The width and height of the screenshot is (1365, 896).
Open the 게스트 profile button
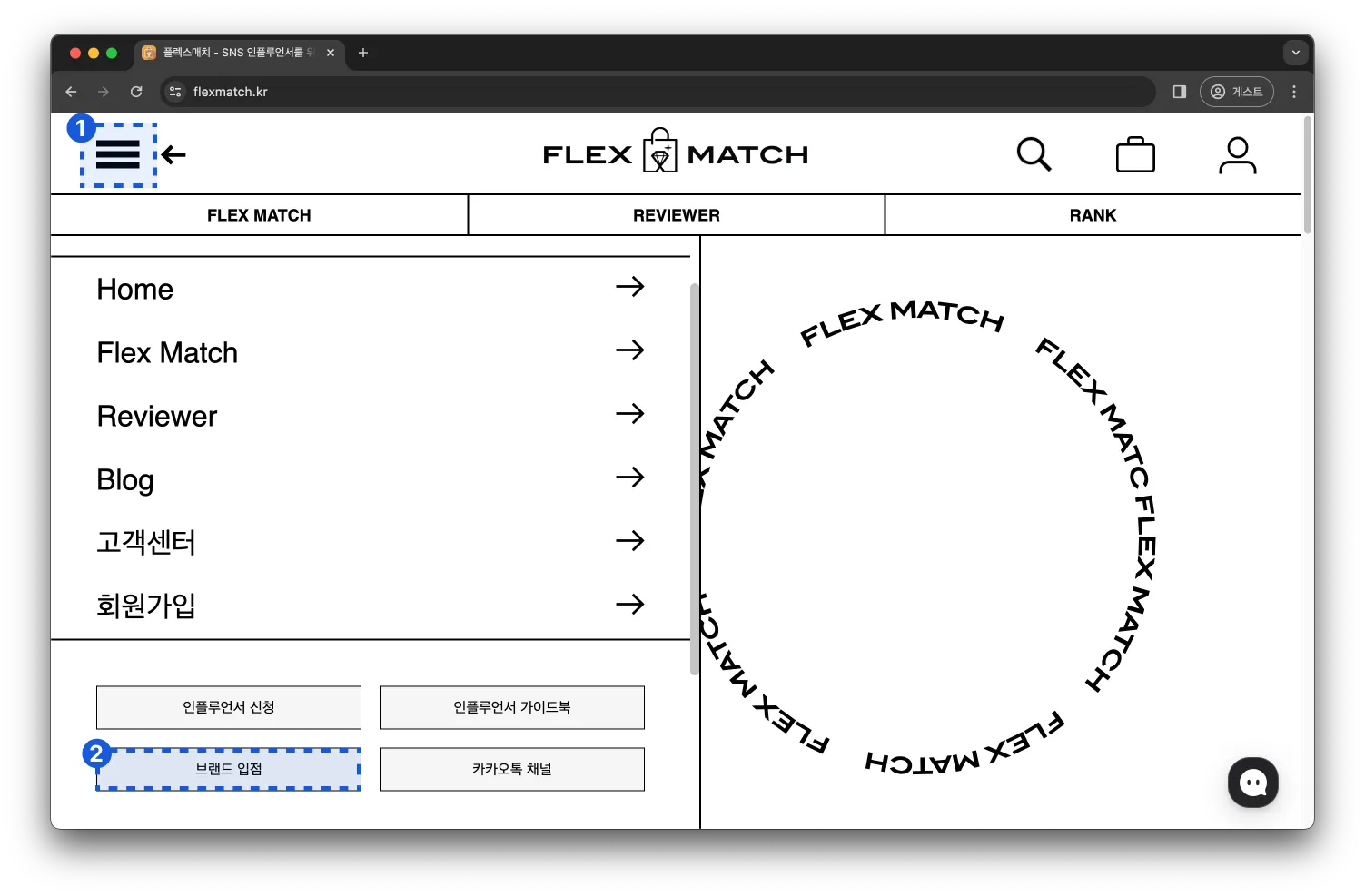1237,92
